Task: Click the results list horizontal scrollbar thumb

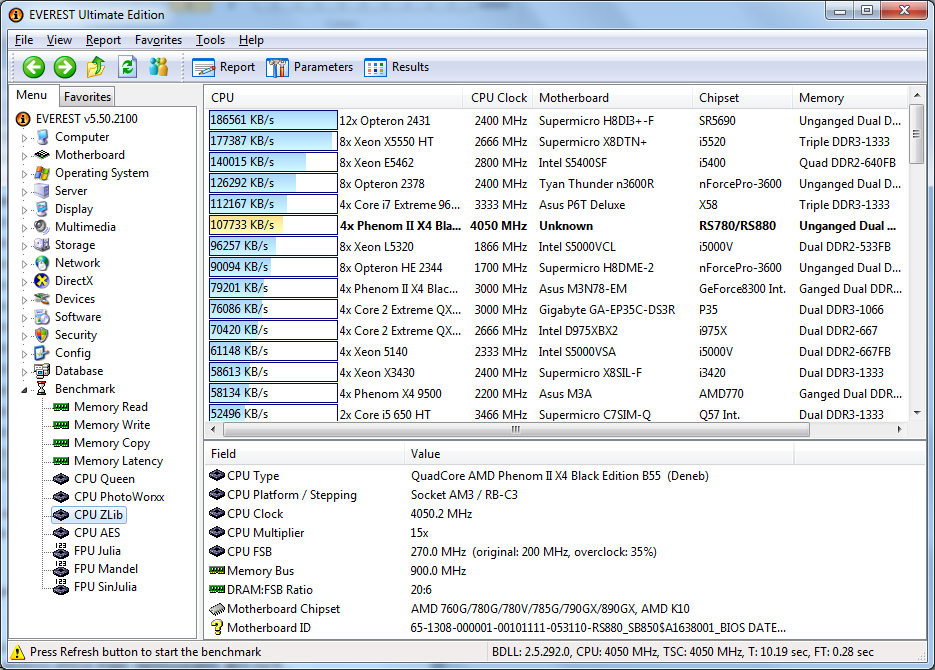Action: tap(516, 429)
